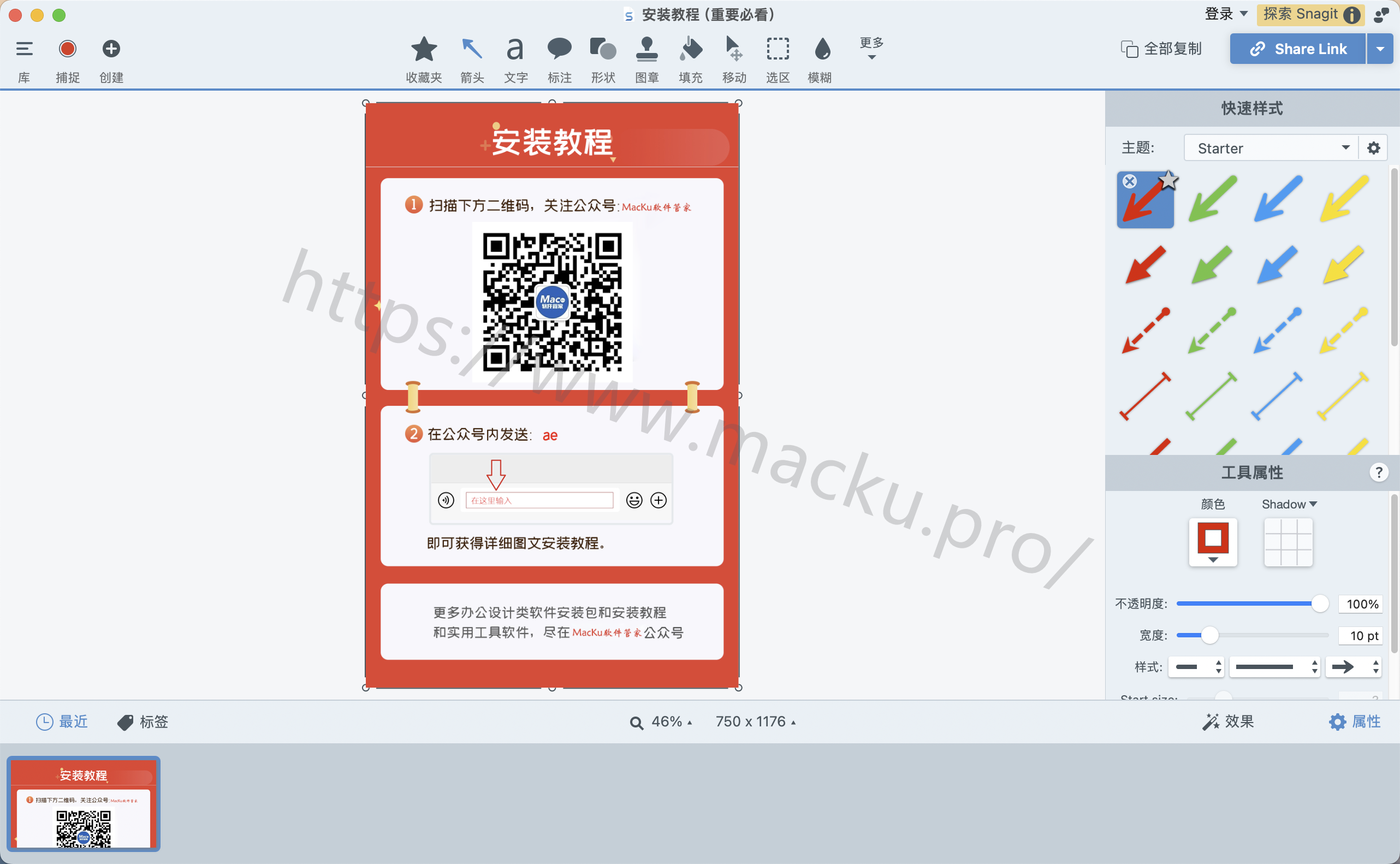Screen dimensions: 1400x864
Task: Click the red Capture (捕捉) button
Action: (x=67, y=49)
